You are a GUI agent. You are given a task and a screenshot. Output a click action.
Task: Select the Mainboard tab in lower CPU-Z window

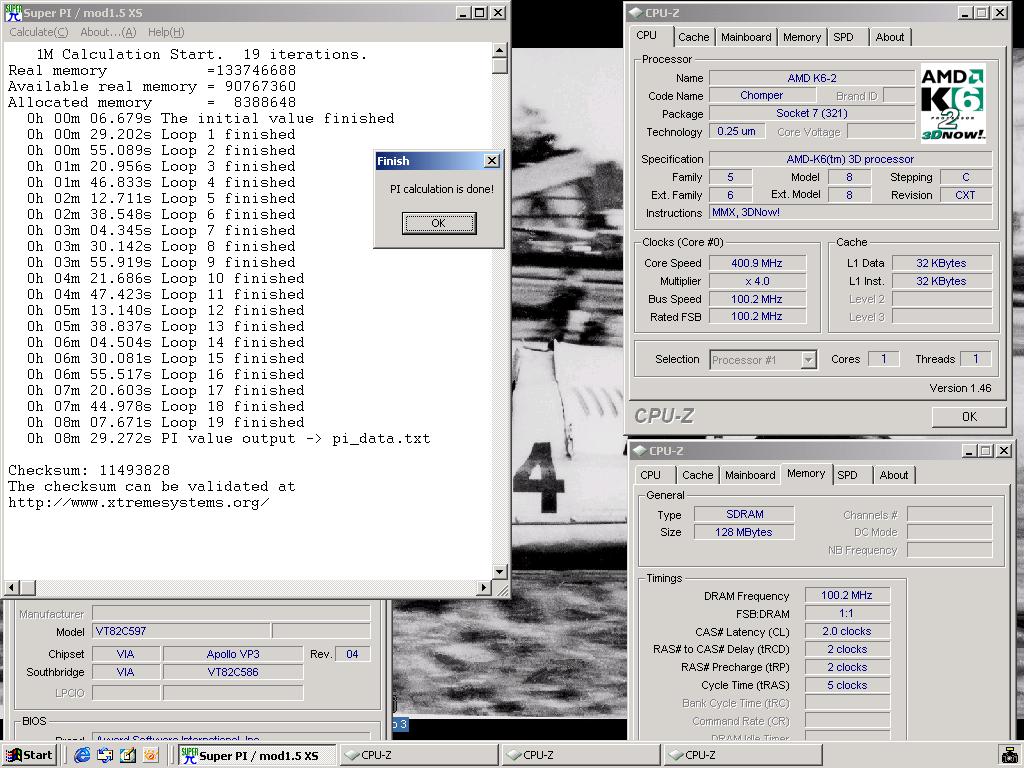point(750,475)
